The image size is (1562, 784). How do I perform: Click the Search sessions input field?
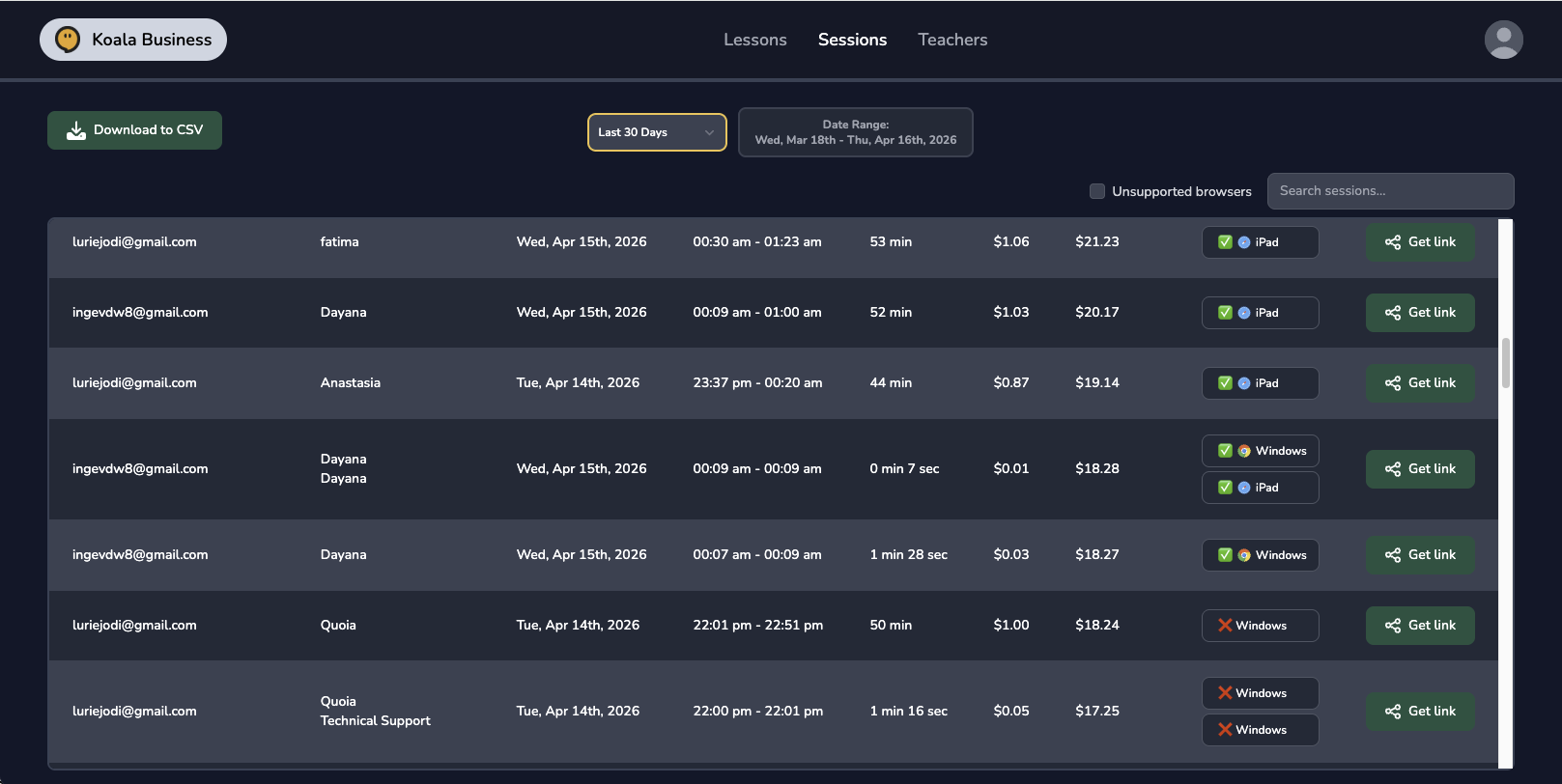(1390, 191)
